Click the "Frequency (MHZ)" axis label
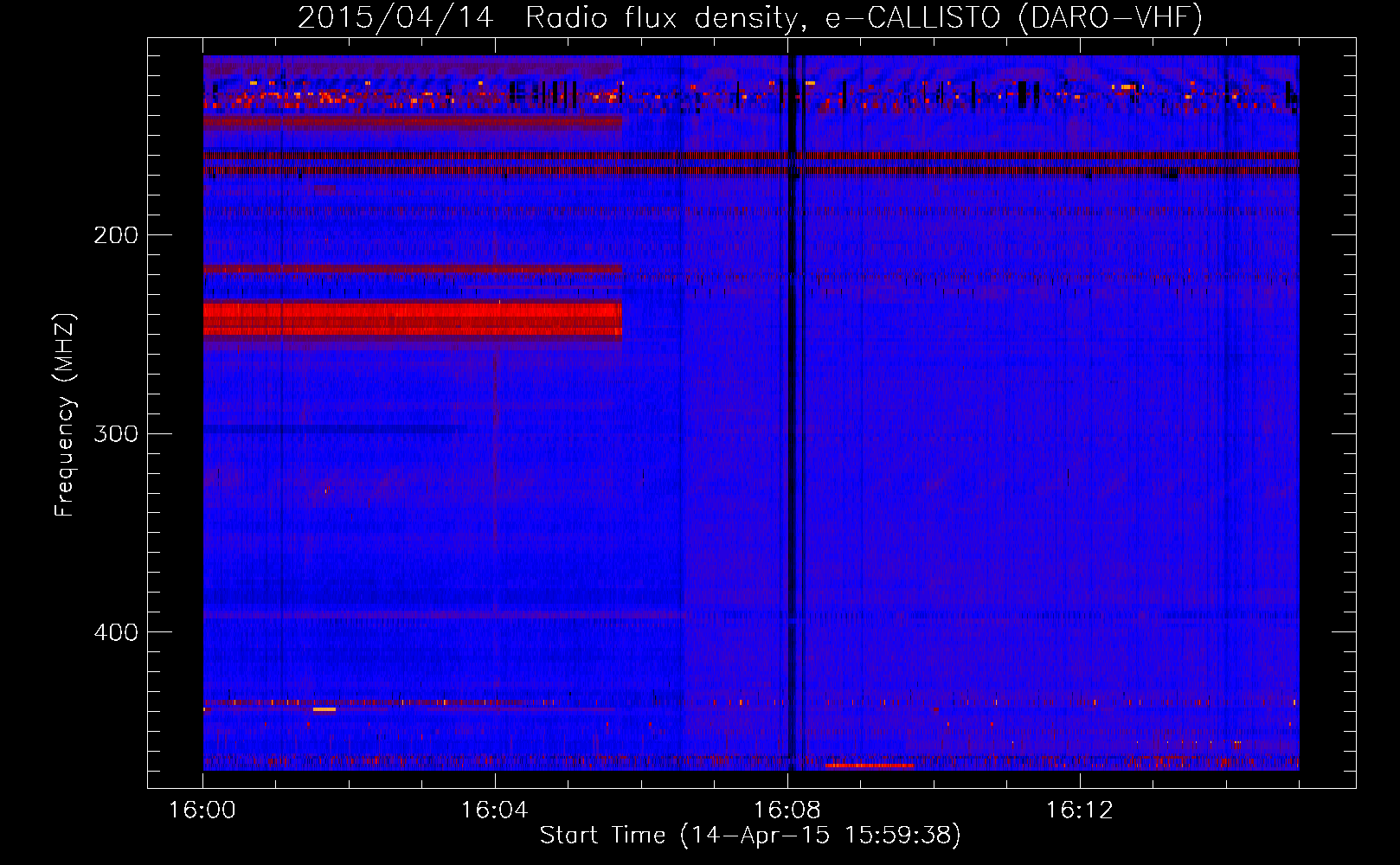Screen dimensions: 1400x865 pos(65,414)
